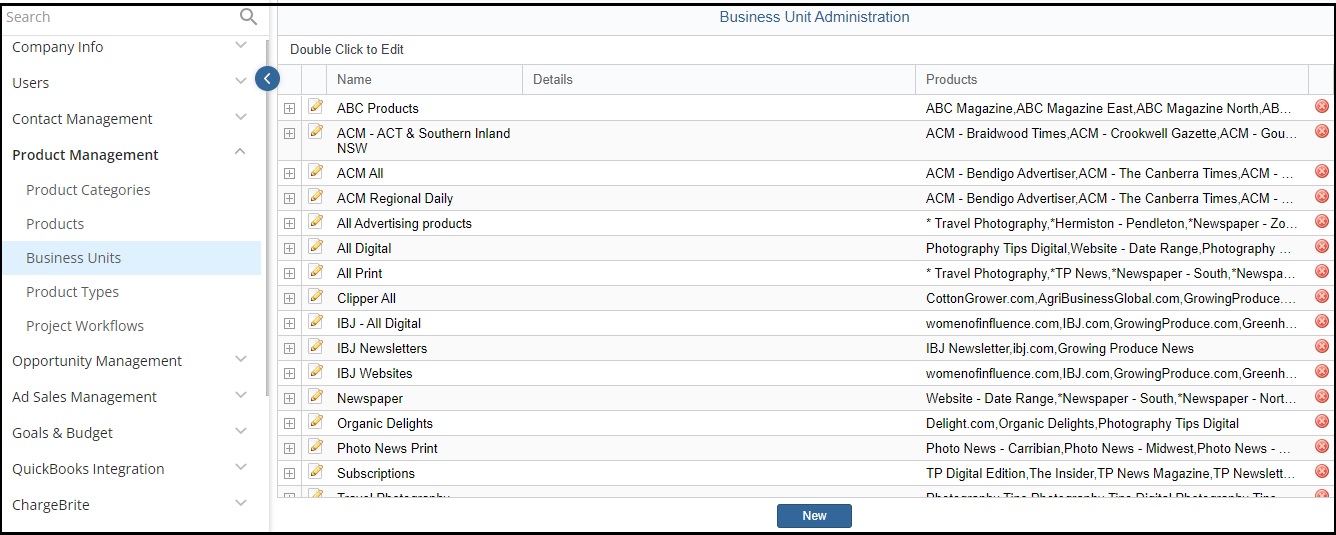Expand the Photo News Print row

click(x=289, y=448)
